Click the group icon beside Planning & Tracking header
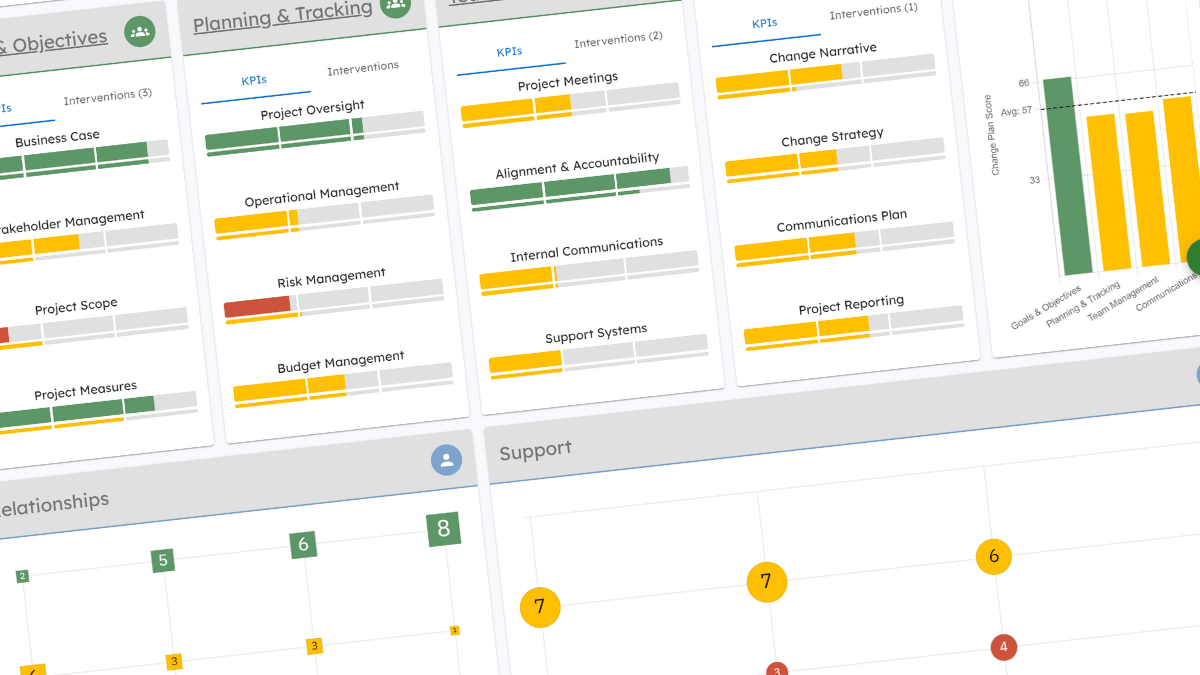Viewport: 1200px width, 675px height. coord(397,5)
